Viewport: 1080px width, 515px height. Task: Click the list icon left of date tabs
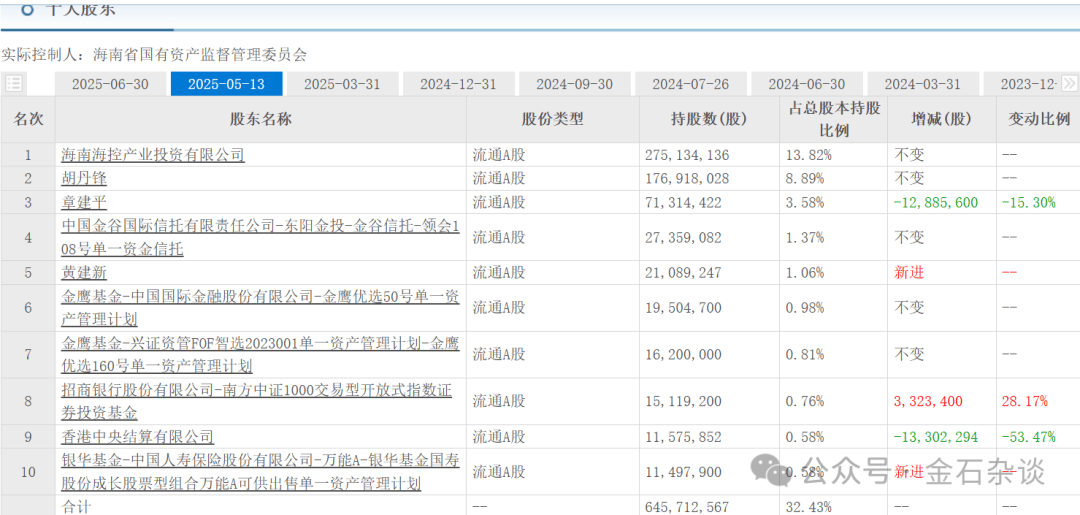[14, 84]
